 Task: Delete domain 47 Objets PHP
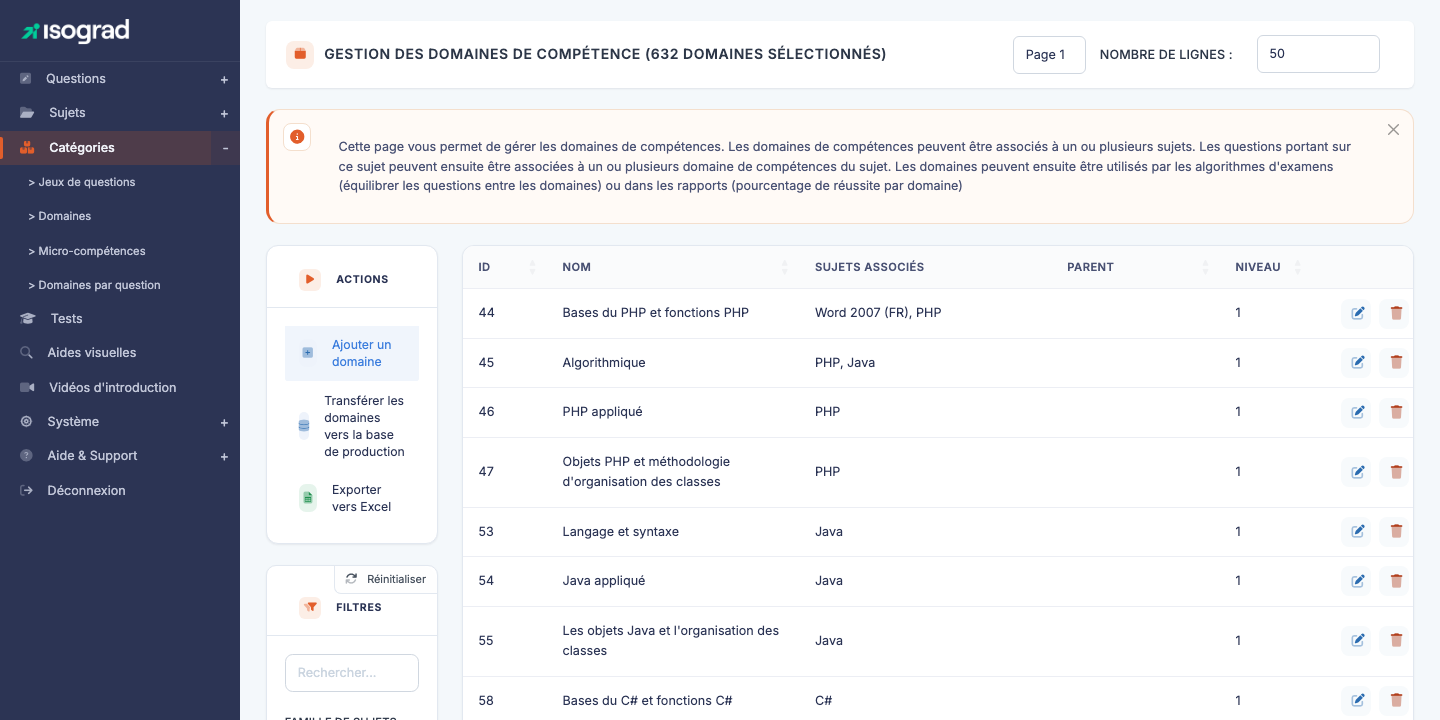pyautogui.click(x=1395, y=472)
